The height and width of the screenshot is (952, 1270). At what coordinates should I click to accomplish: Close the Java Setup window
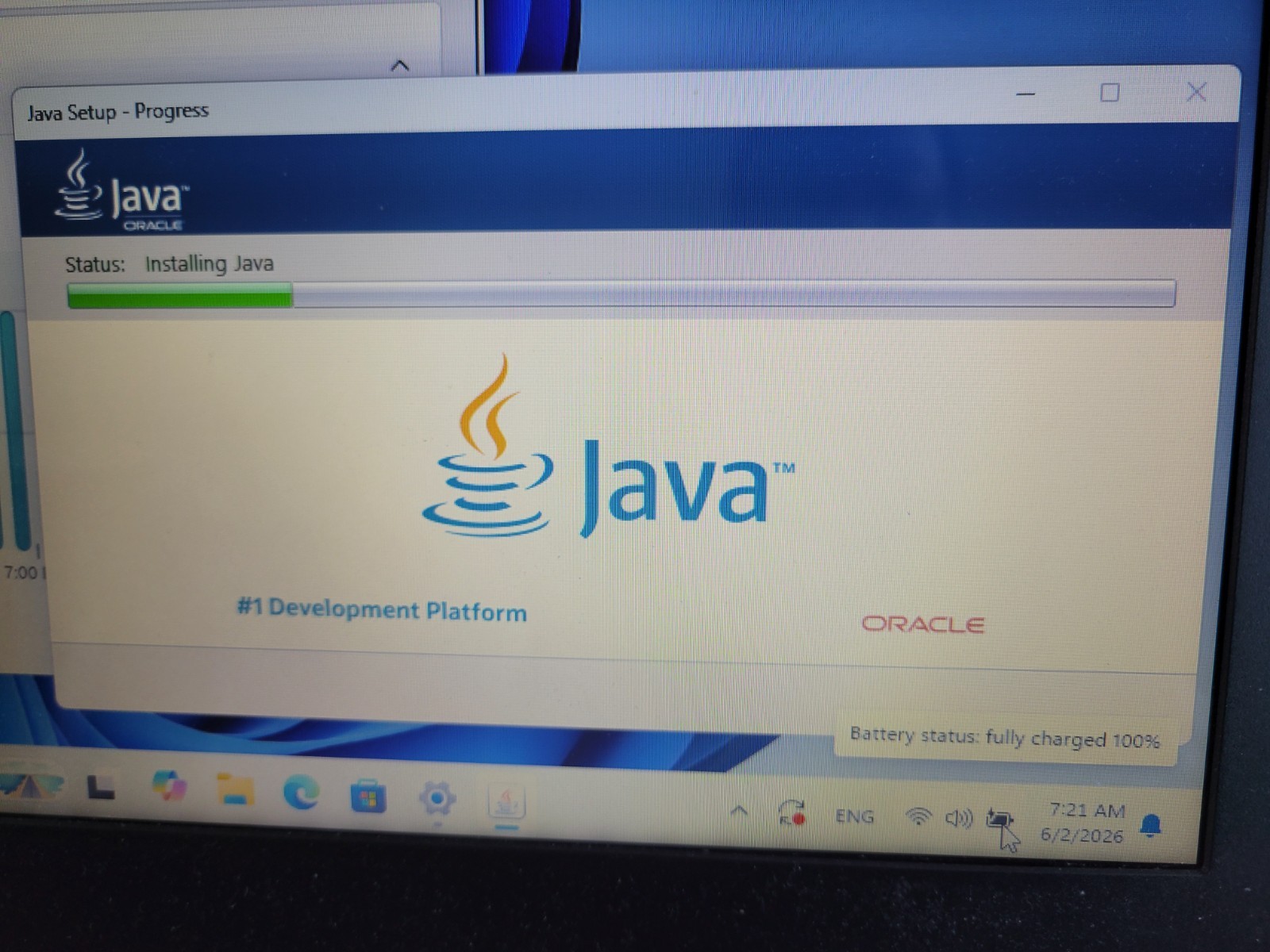(1196, 92)
